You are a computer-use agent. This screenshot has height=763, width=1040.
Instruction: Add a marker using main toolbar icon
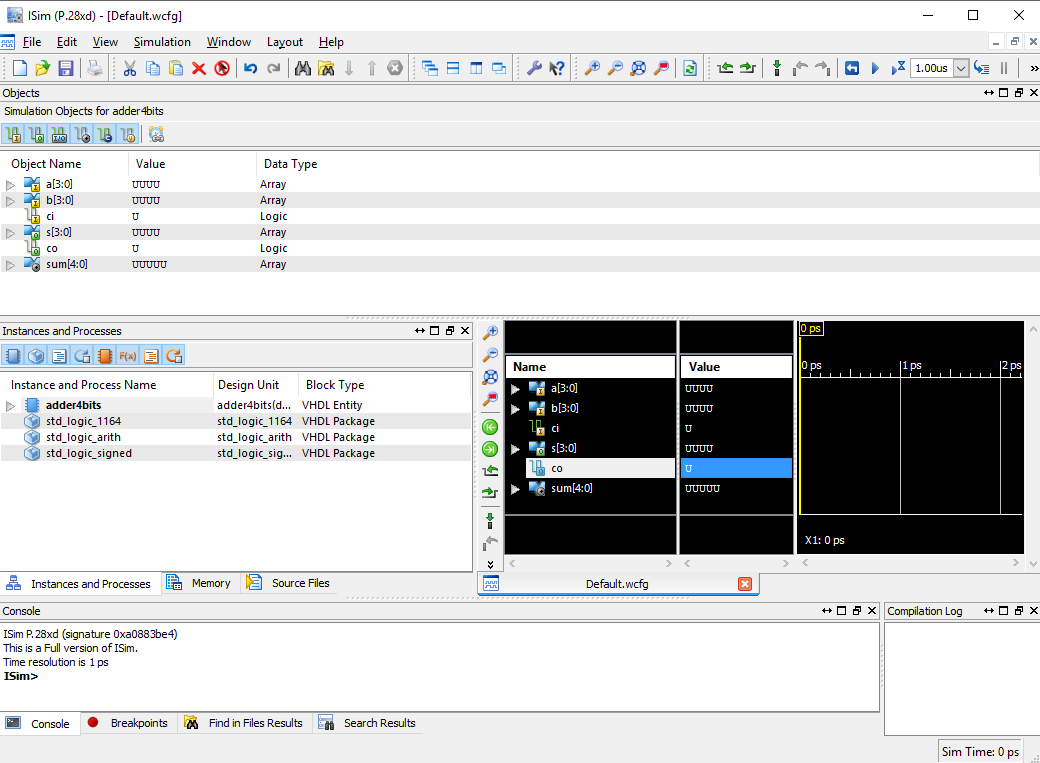pos(777,68)
